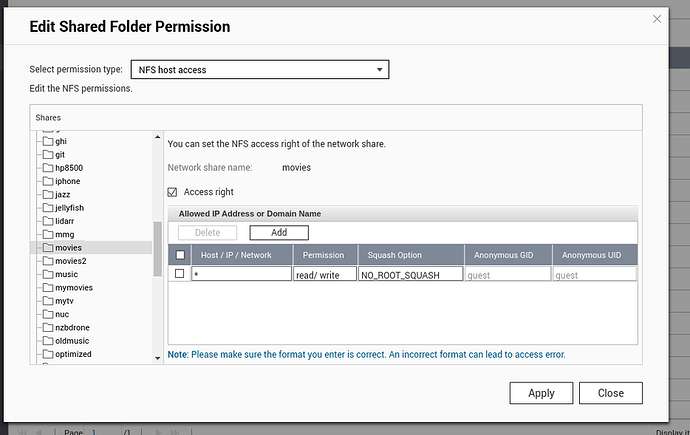Select the git folder icon

pyautogui.click(x=47, y=155)
